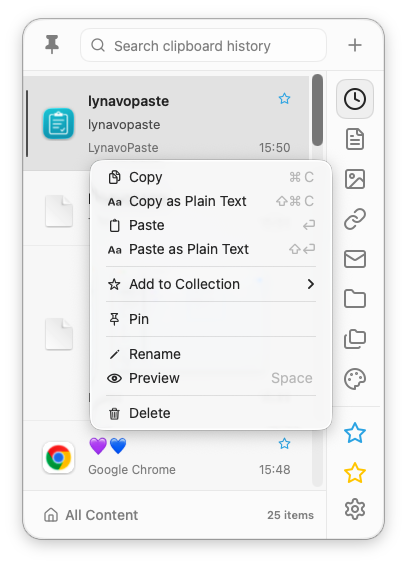Select Paste as Plain Text menu entry

[x=211, y=249]
